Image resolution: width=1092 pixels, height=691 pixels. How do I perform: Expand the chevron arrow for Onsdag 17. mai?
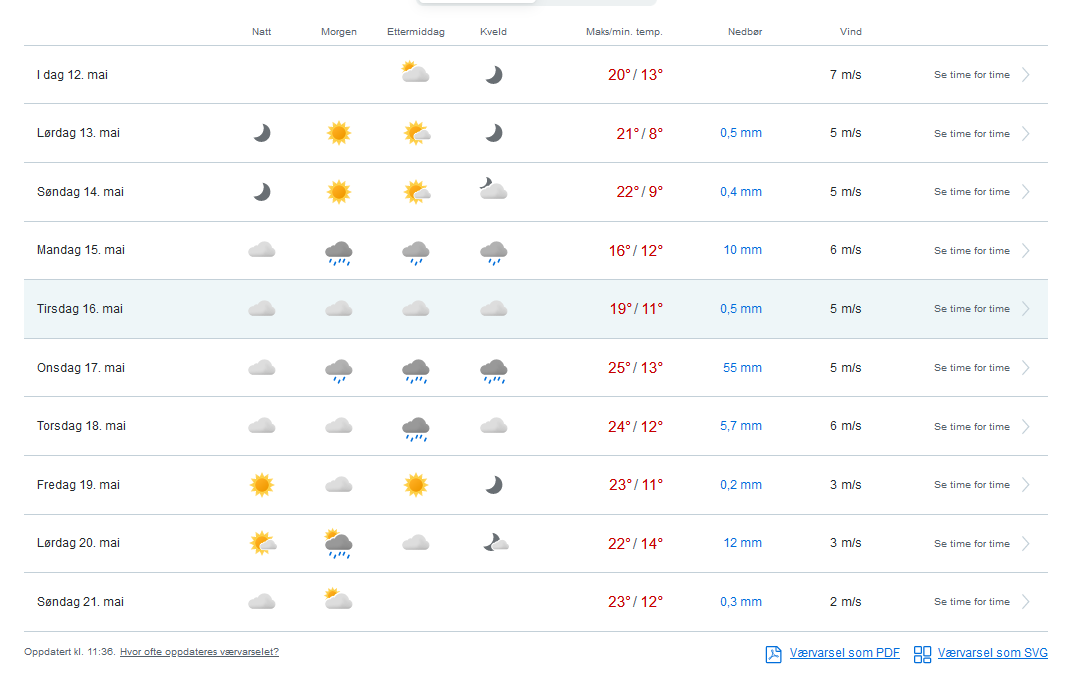(x=1026, y=368)
